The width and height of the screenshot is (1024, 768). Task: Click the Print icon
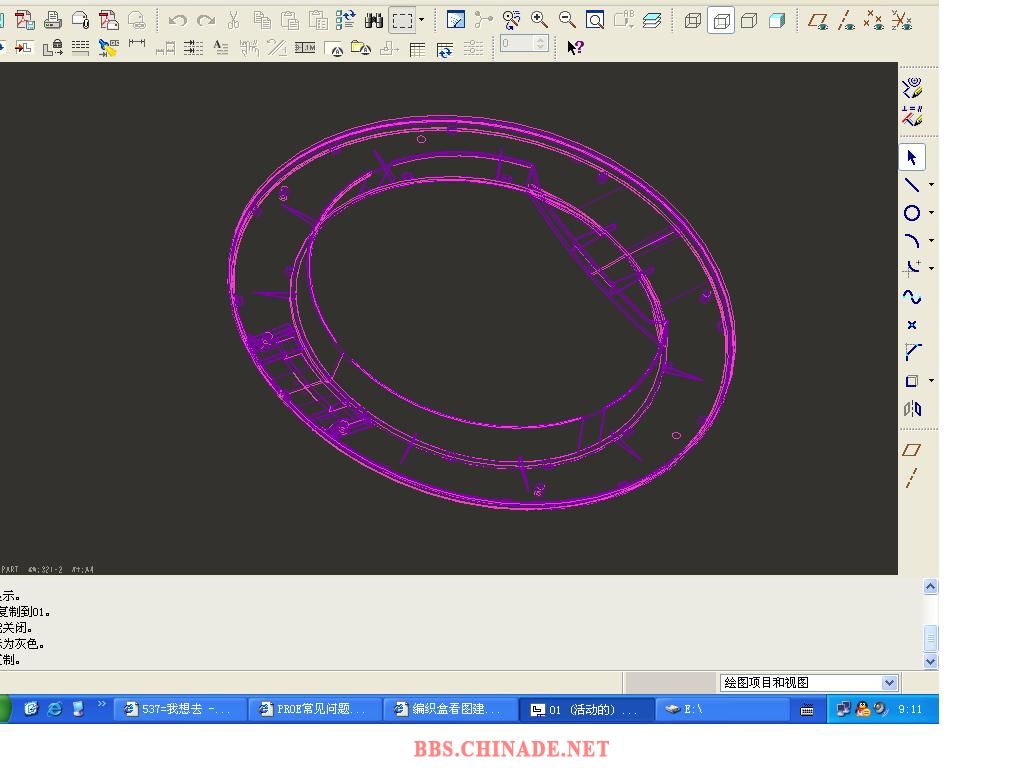click(53, 20)
